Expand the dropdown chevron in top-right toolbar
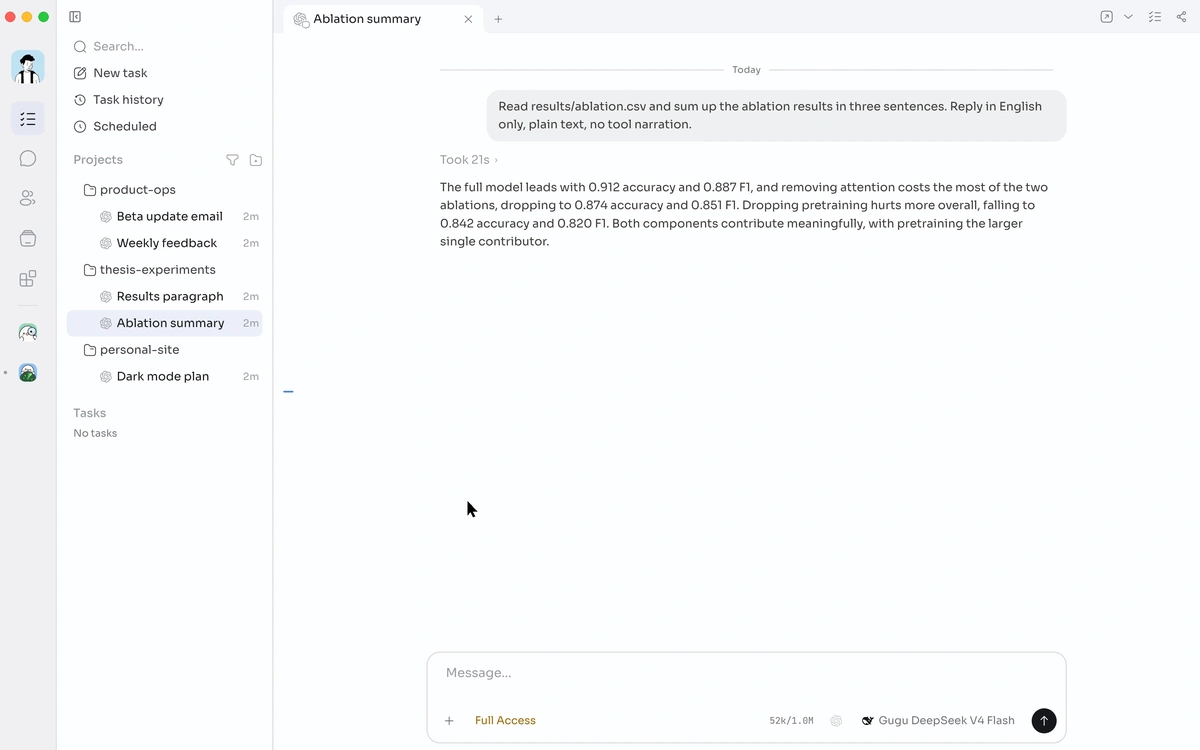This screenshot has height=750, width=1200. pyautogui.click(x=1128, y=17)
